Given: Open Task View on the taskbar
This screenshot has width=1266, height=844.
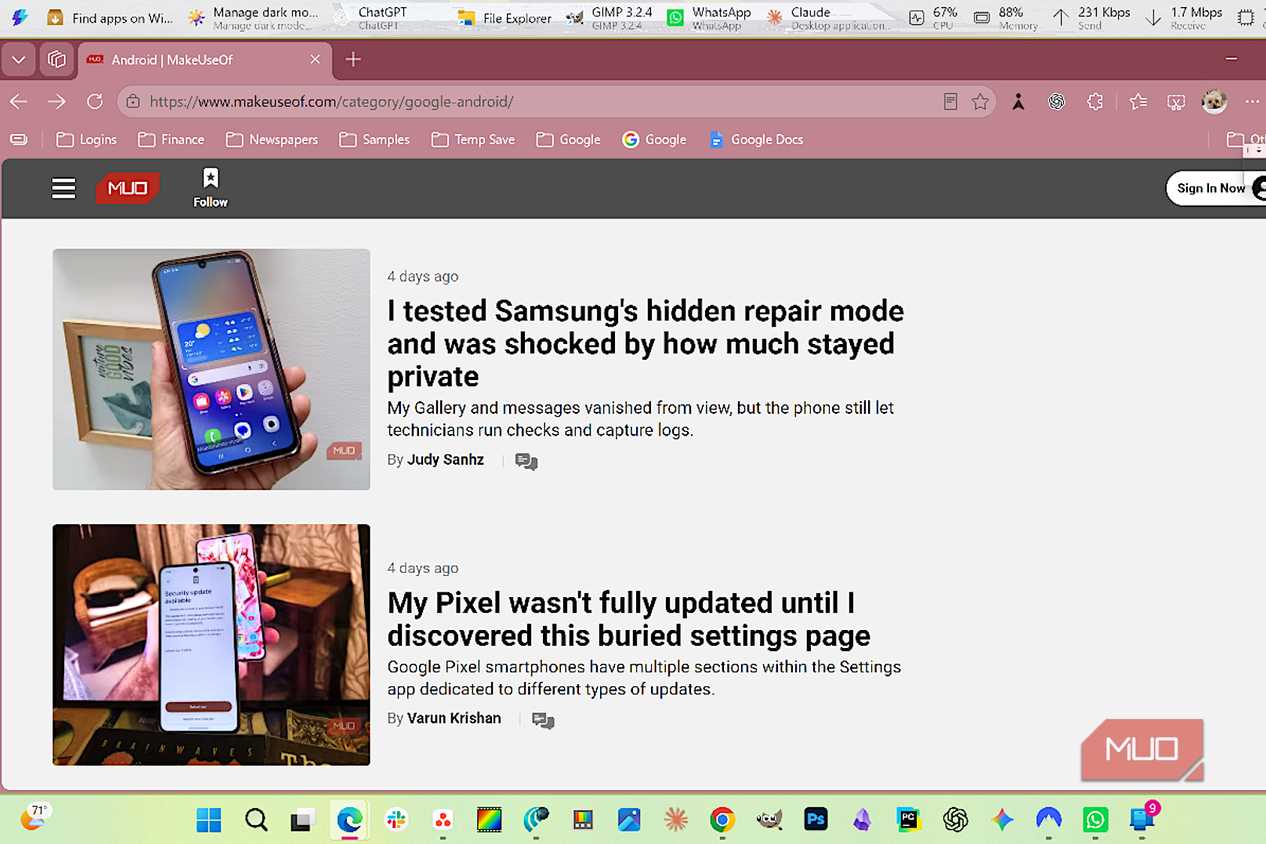Looking at the screenshot, I should click(302, 820).
